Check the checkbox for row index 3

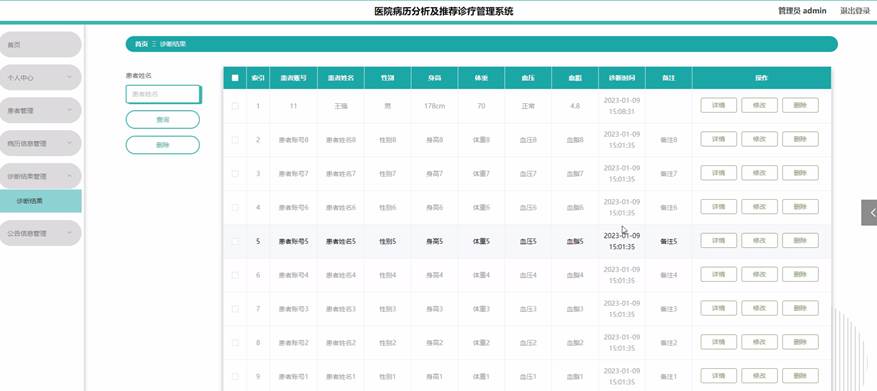click(235, 173)
